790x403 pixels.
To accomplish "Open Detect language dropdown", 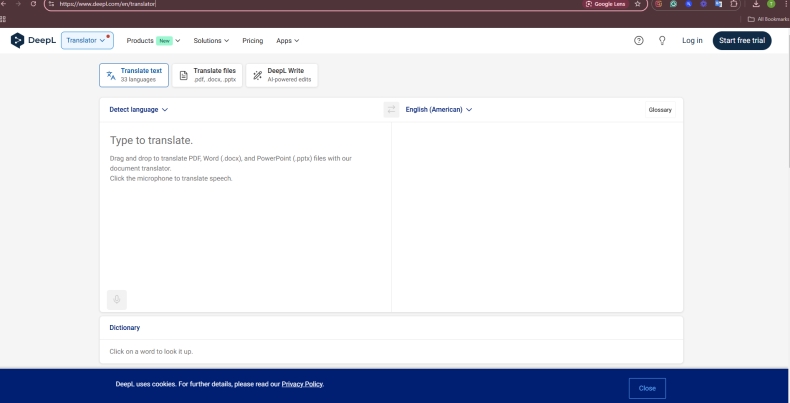I will coord(139,109).
